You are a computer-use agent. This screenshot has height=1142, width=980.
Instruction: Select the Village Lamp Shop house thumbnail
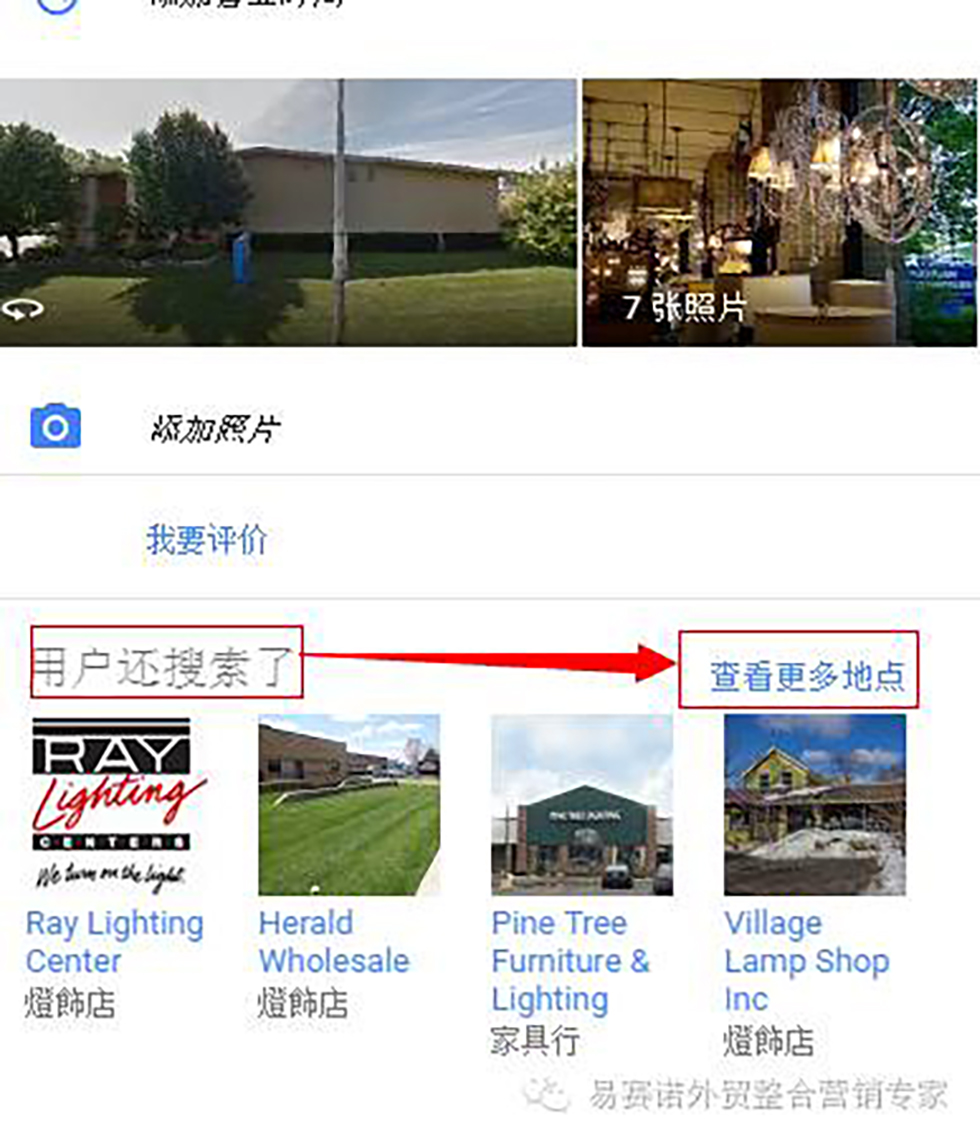815,805
